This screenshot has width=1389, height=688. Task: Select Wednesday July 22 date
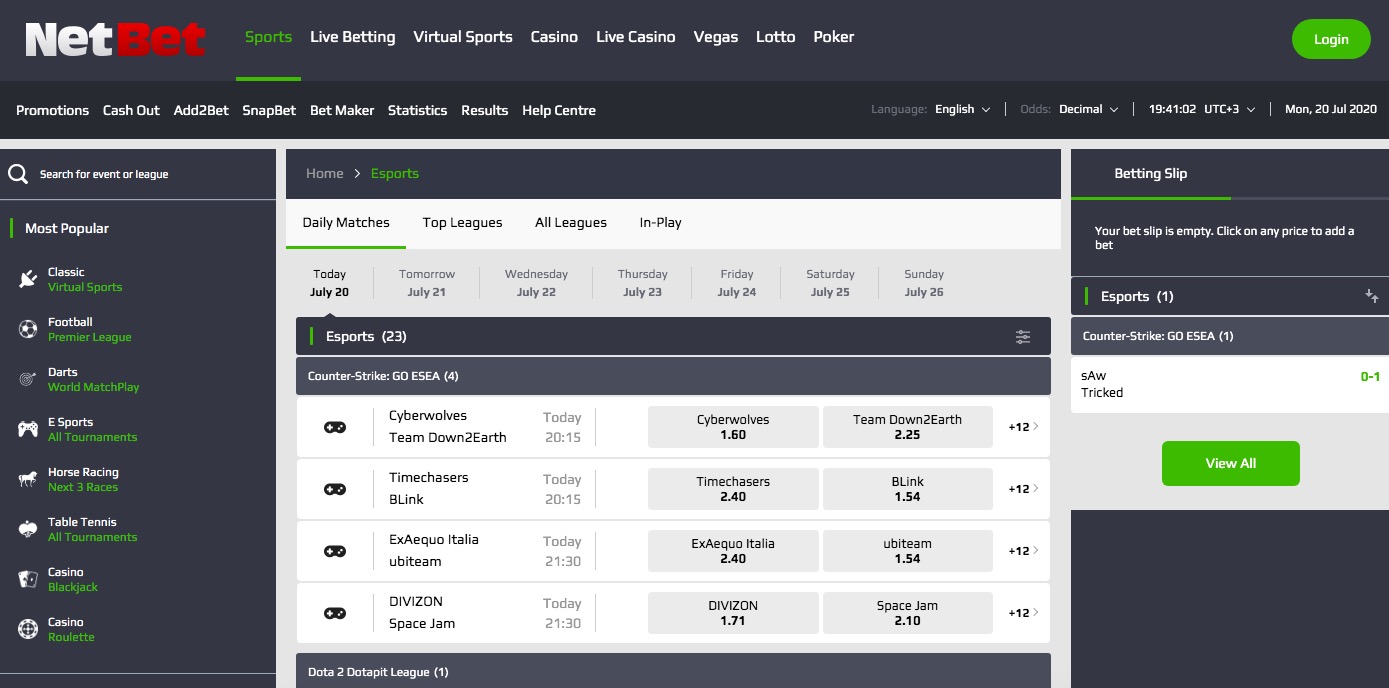click(x=536, y=283)
